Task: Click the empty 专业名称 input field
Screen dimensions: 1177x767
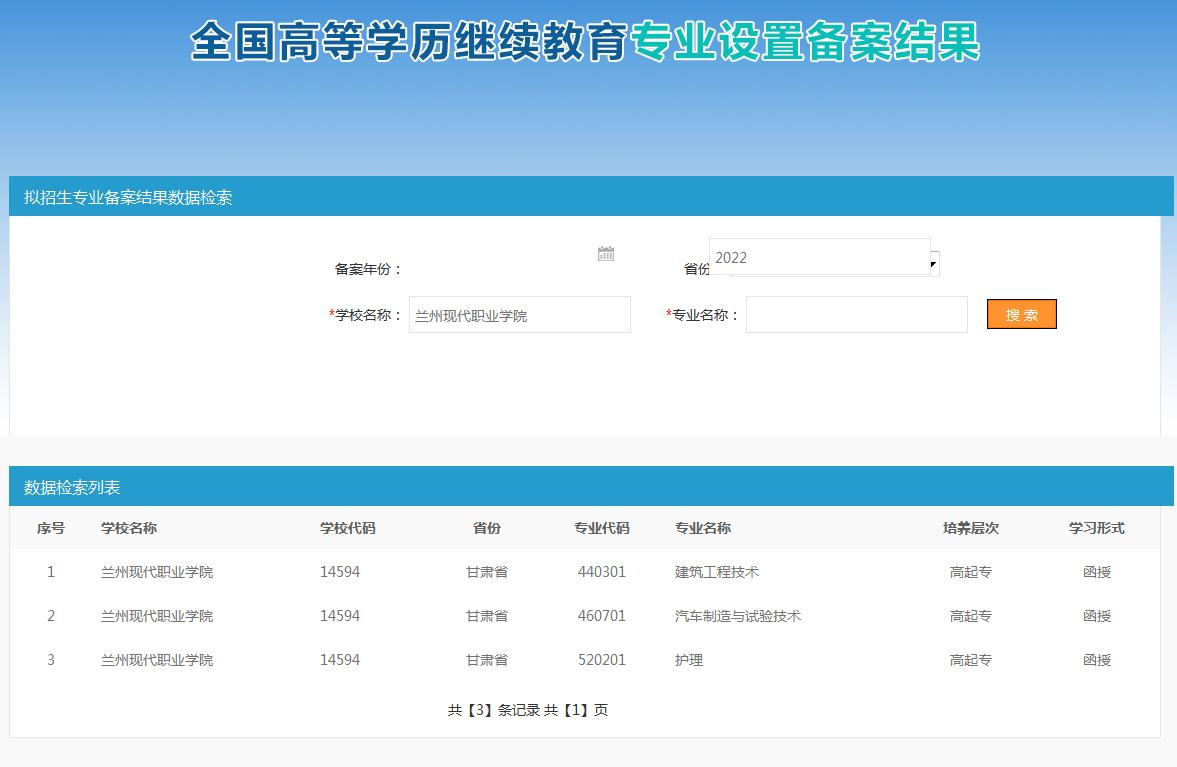Action: click(x=855, y=314)
